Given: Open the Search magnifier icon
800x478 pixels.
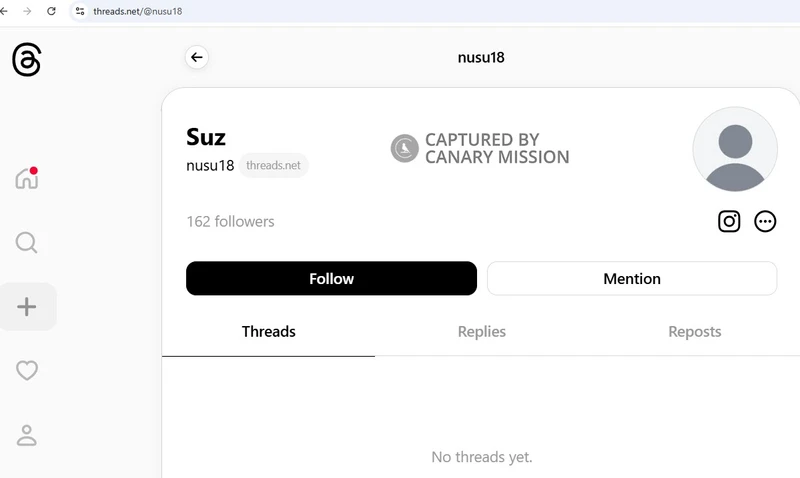Looking at the screenshot, I should 27,243.
